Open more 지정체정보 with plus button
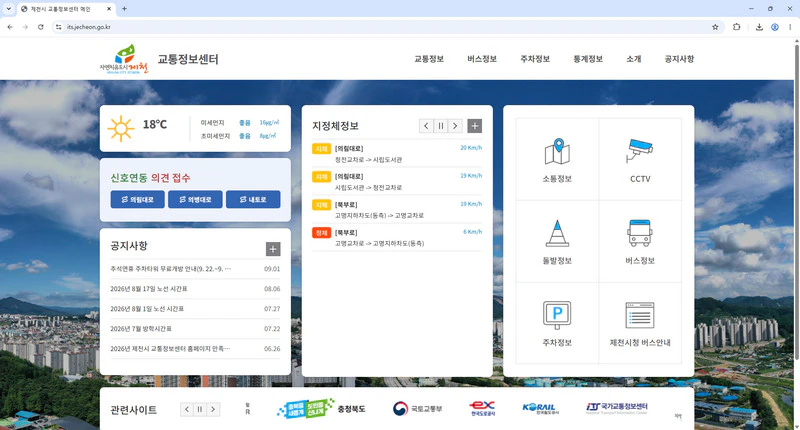This screenshot has height=430, width=800. pyautogui.click(x=474, y=126)
